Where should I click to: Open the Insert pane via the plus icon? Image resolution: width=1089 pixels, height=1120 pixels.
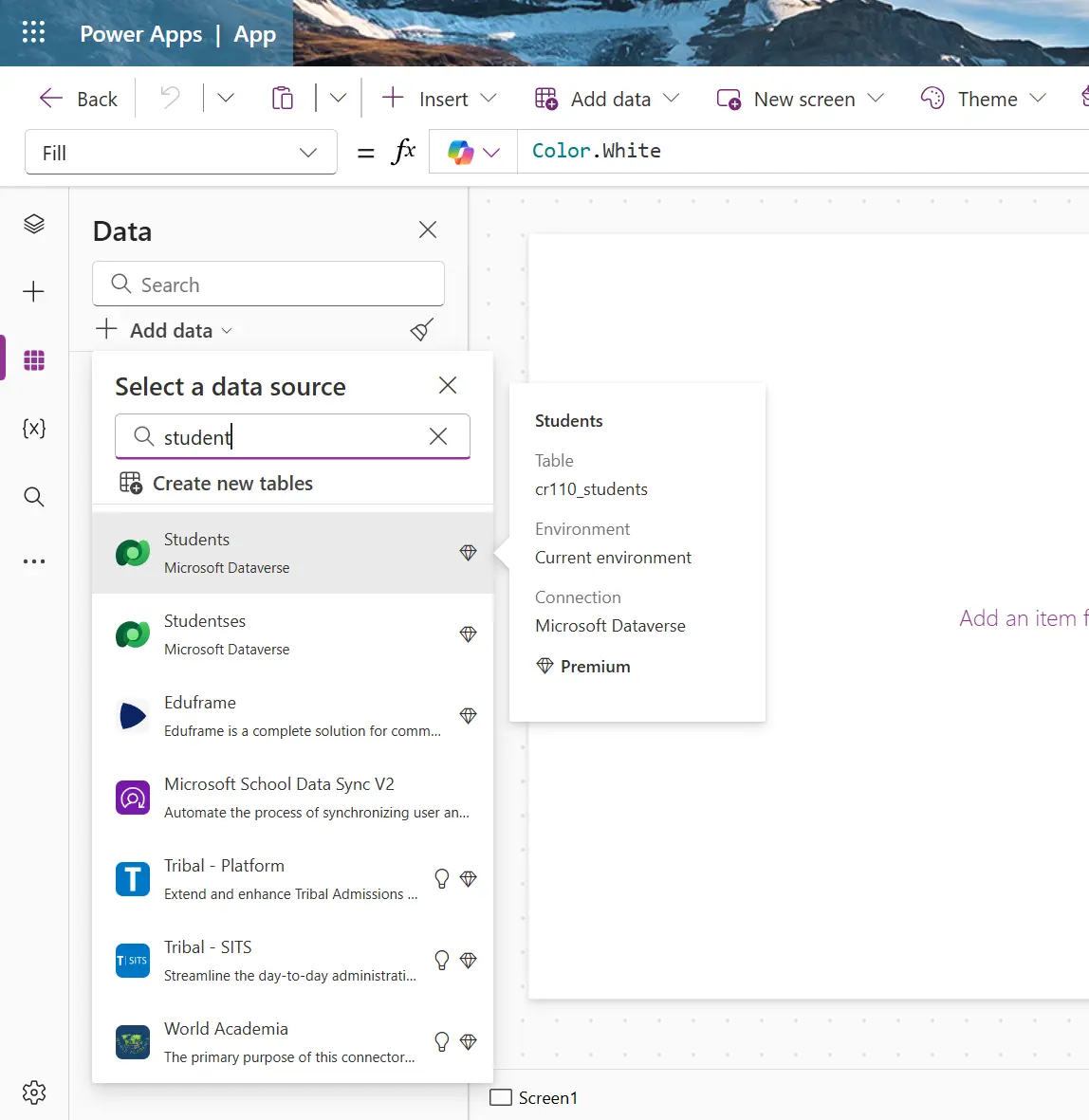coord(34,292)
